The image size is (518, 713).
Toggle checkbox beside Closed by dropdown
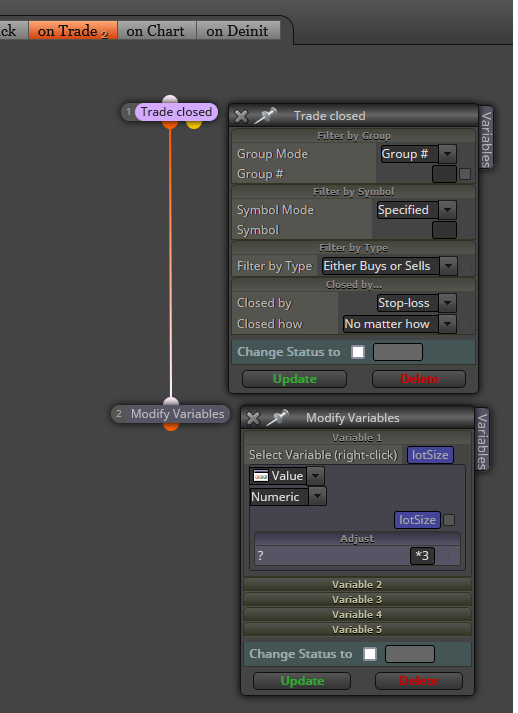click(465, 303)
